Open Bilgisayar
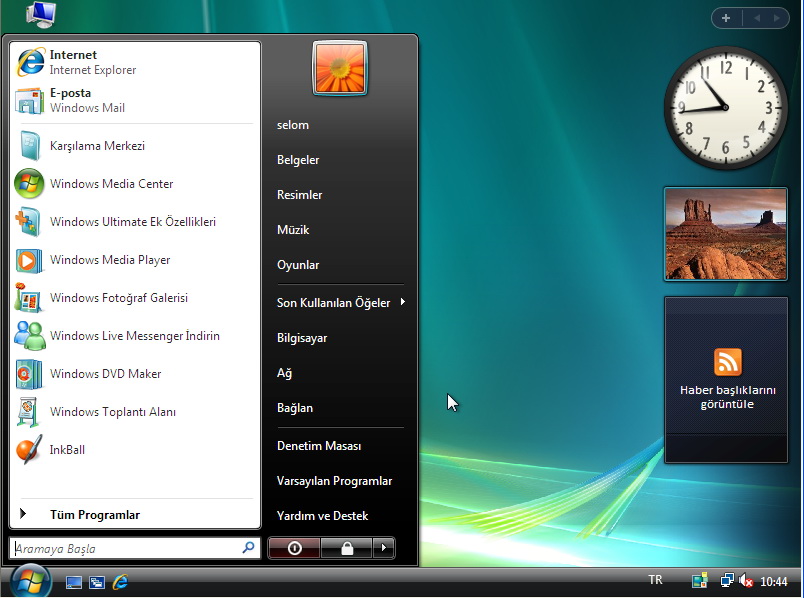 pyautogui.click(x=302, y=337)
